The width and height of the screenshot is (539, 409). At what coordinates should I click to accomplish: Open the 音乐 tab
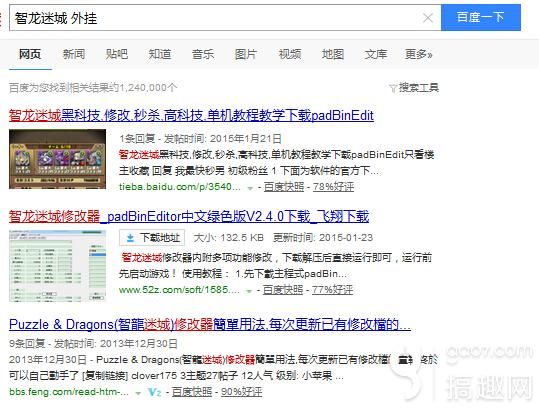tap(203, 54)
